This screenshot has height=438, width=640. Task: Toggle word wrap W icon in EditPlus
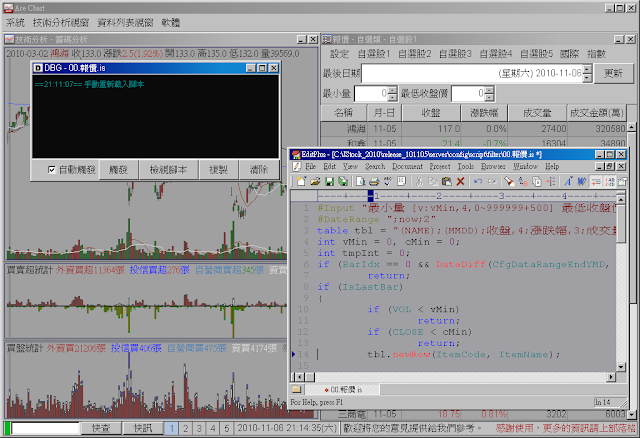(x=582, y=181)
